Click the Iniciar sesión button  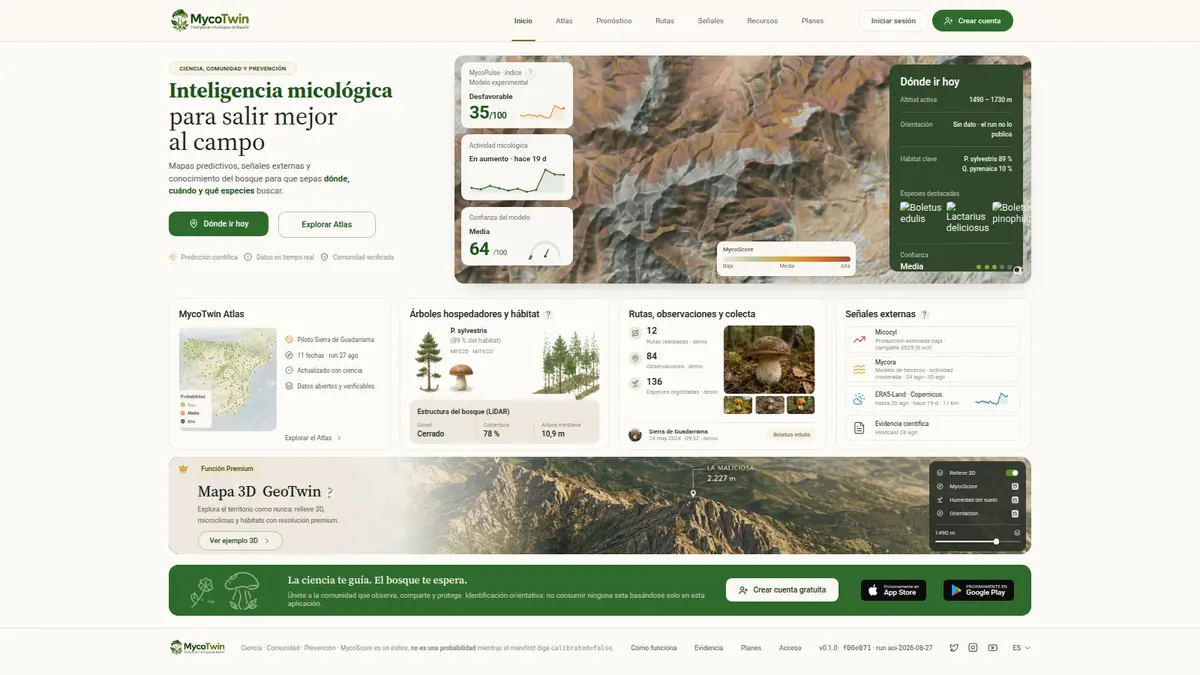click(x=893, y=21)
